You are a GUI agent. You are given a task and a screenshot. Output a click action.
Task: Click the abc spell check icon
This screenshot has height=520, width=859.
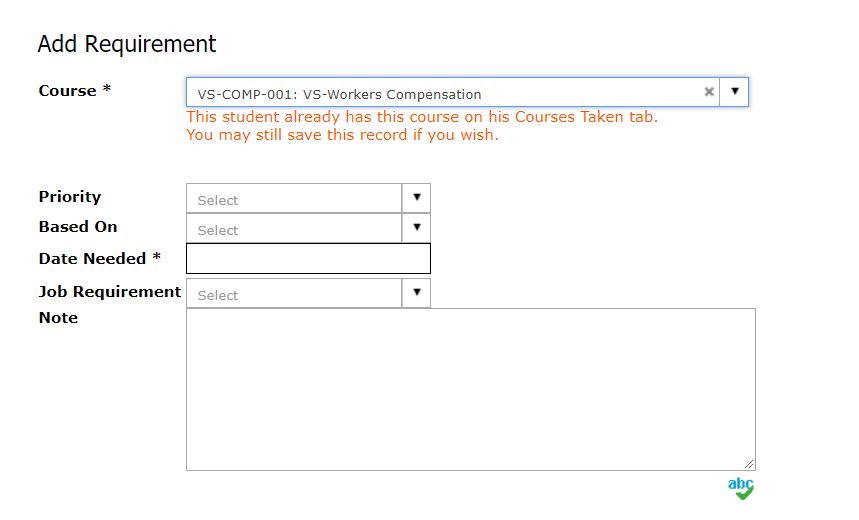(x=741, y=488)
